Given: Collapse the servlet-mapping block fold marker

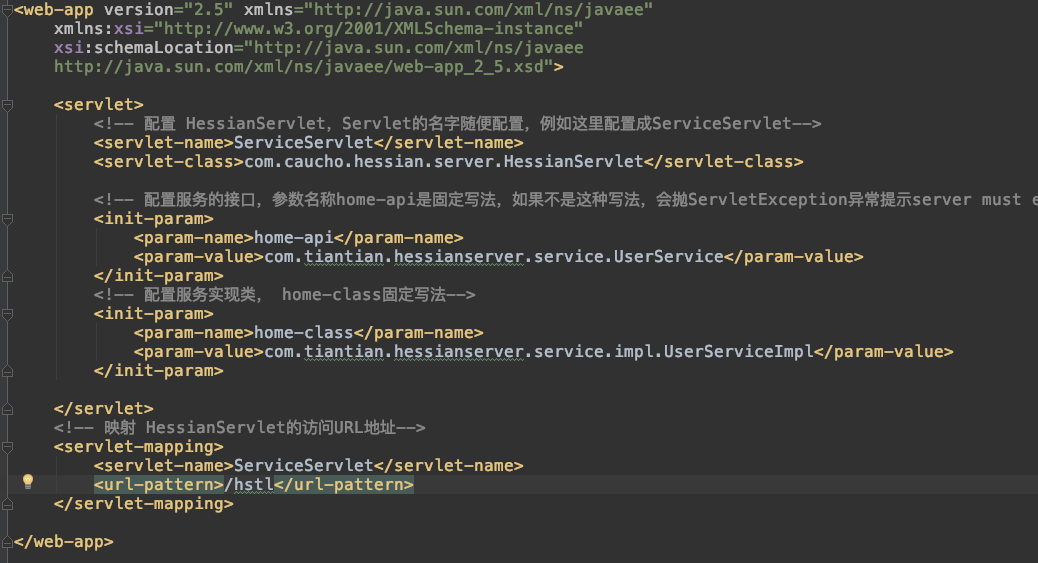Looking at the screenshot, I should 7,447.
